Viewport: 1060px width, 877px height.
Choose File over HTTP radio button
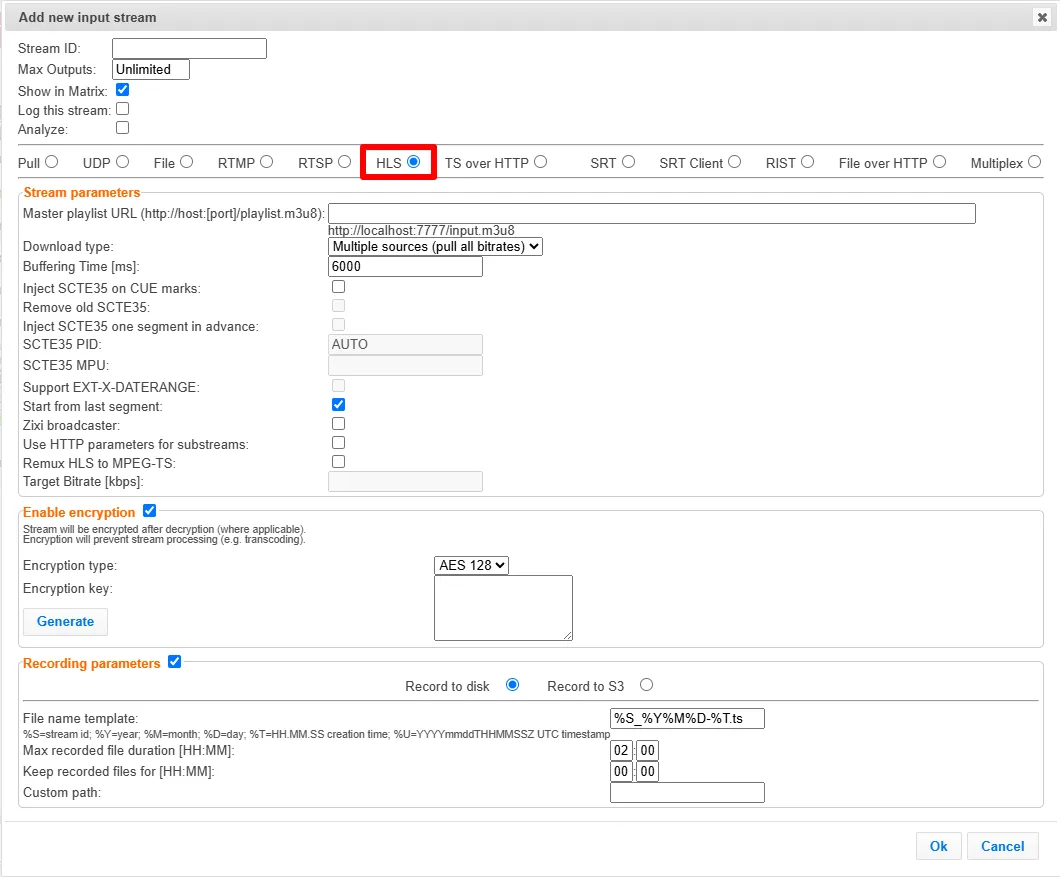click(940, 162)
